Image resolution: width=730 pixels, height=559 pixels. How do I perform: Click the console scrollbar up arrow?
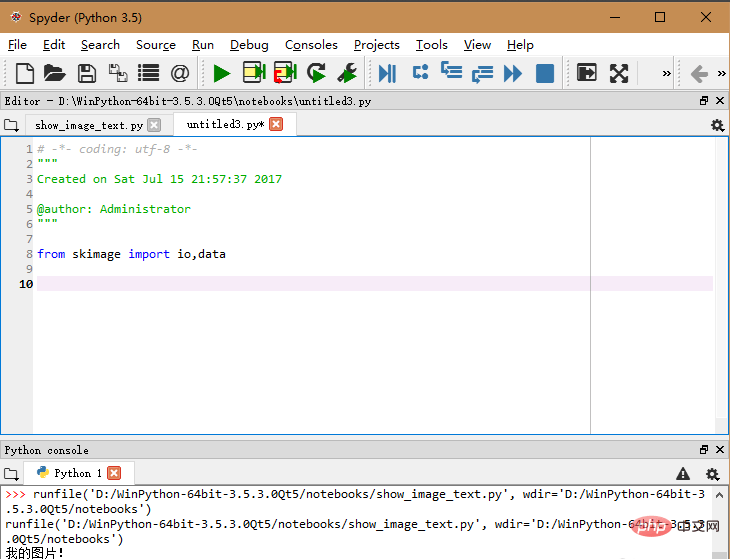(x=719, y=495)
